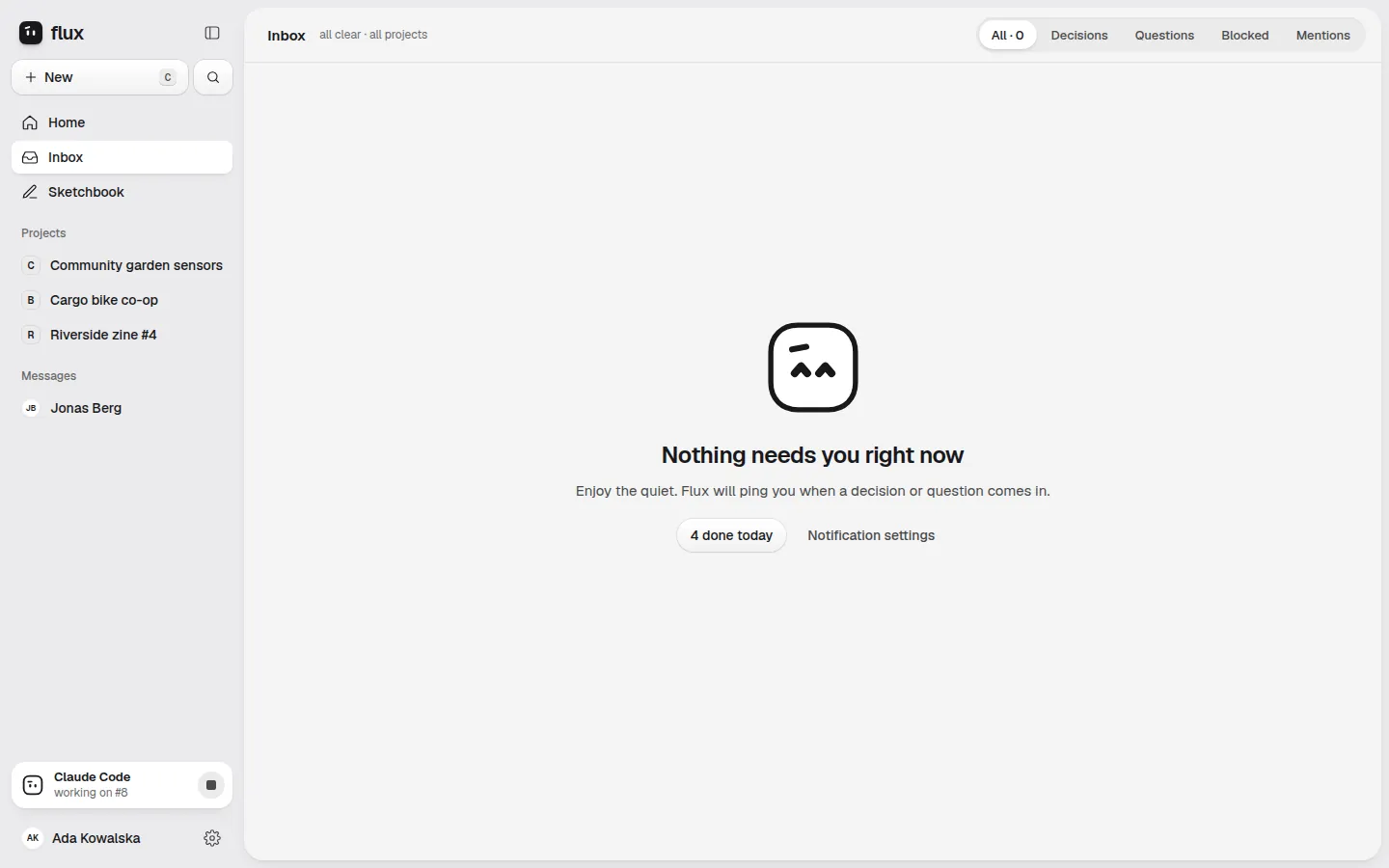The width and height of the screenshot is (1389, 868).
Task: Switch to Mentions filter tab
Action: [1322, 35]
